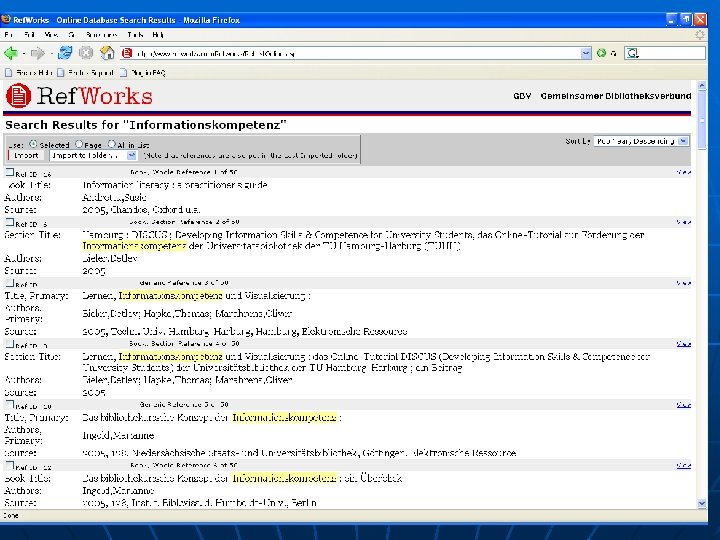The height and width of the screenshot is (540, 720).
Task: Check the box for Reference 4 of 50
Action: tap(10, 343)
